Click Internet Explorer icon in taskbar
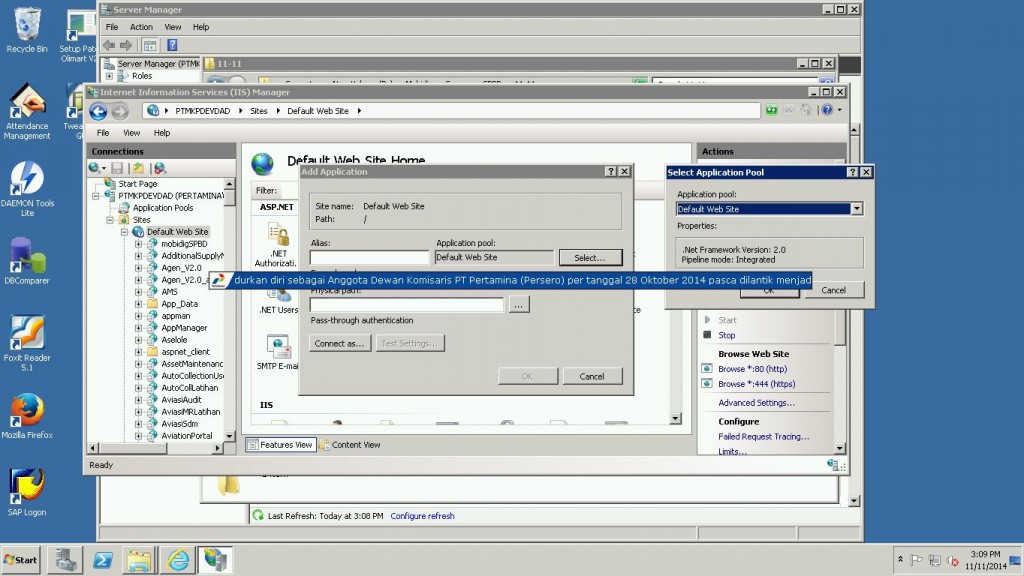 [177, 560]
